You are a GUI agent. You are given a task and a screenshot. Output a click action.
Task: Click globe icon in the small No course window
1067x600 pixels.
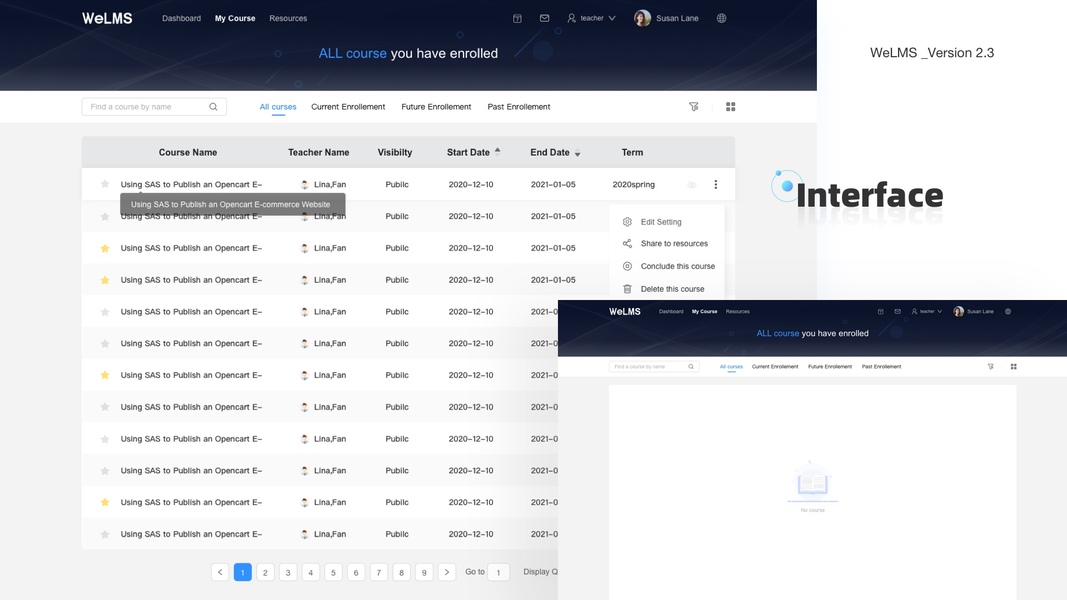click(x=1008, y=312)
